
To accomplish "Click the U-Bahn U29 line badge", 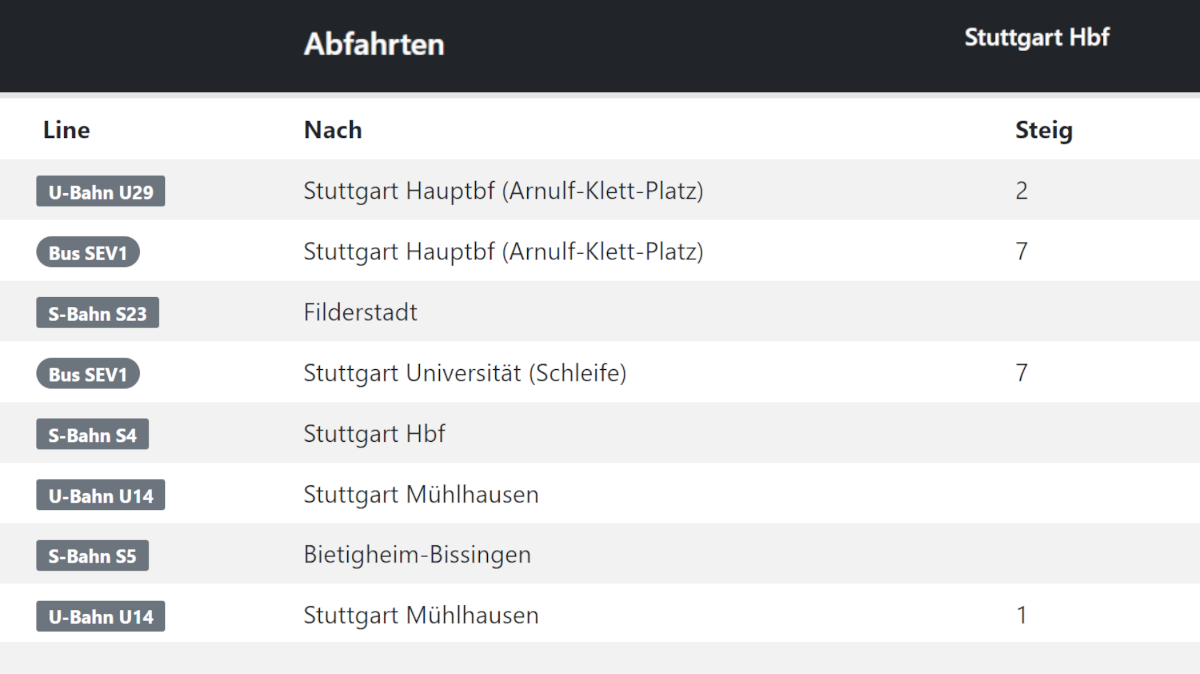I will (100, 191).
